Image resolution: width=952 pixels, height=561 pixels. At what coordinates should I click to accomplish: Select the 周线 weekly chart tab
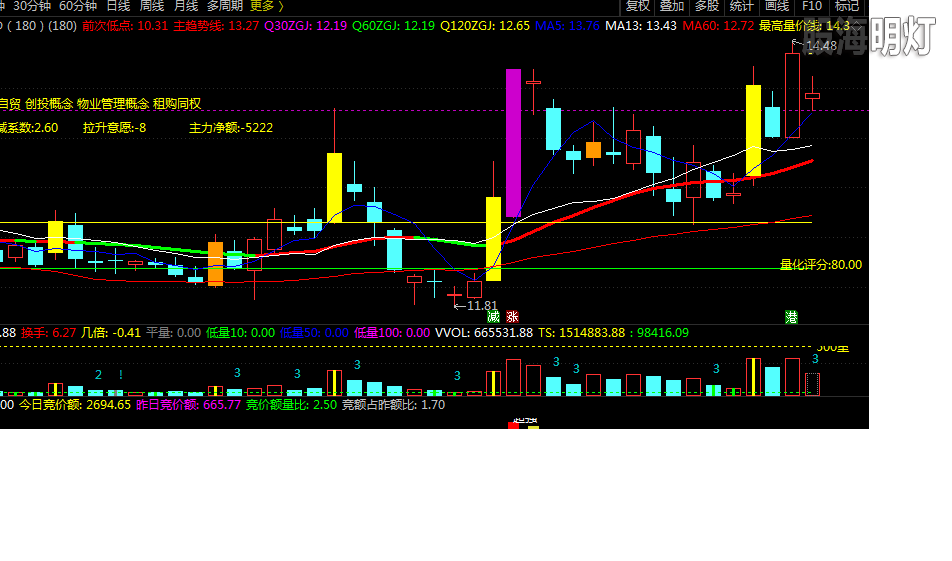click(152, 6)
